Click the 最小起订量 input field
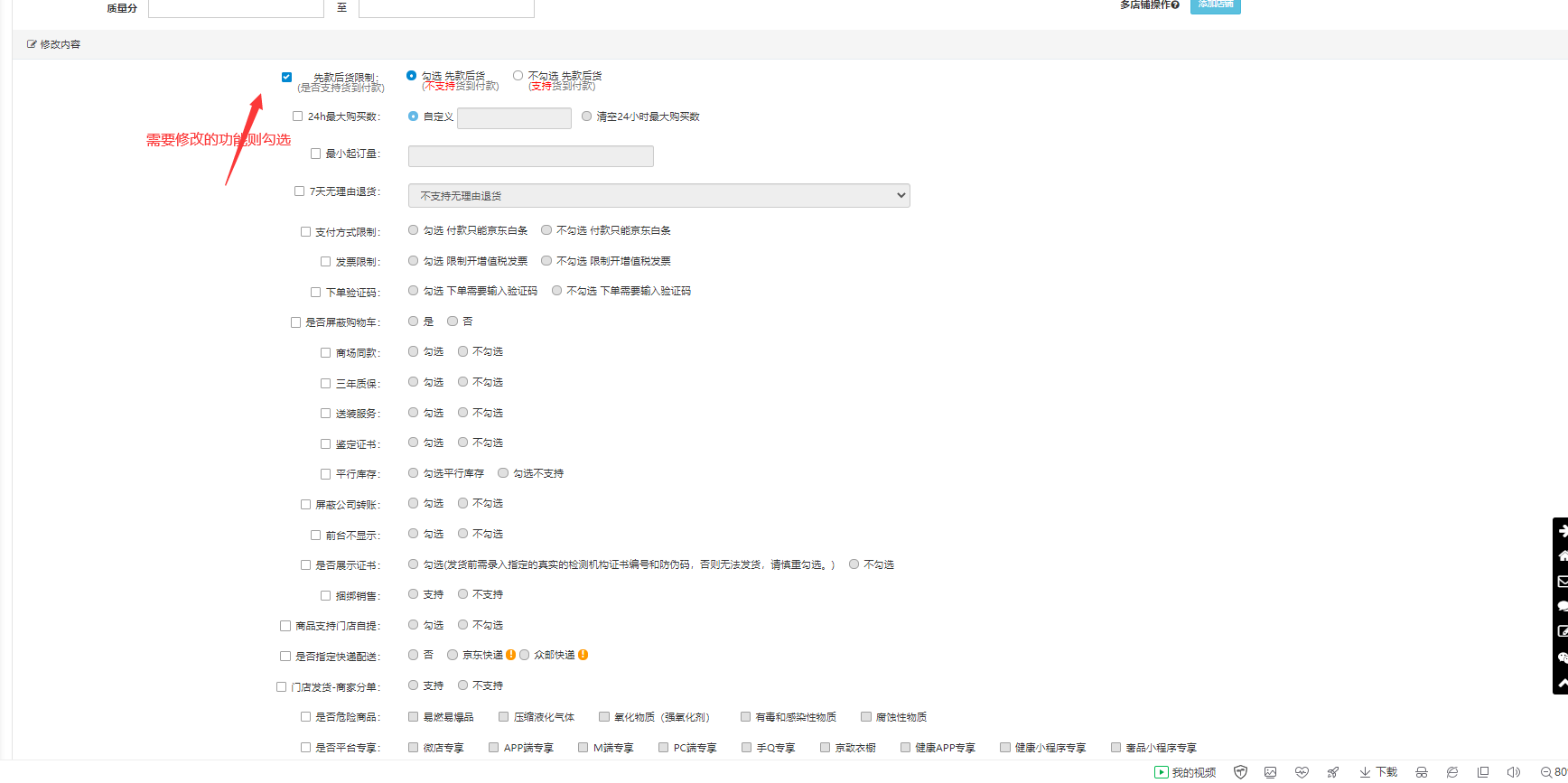This screenshot has width=1568, height=783. click(x=530, y=156)
